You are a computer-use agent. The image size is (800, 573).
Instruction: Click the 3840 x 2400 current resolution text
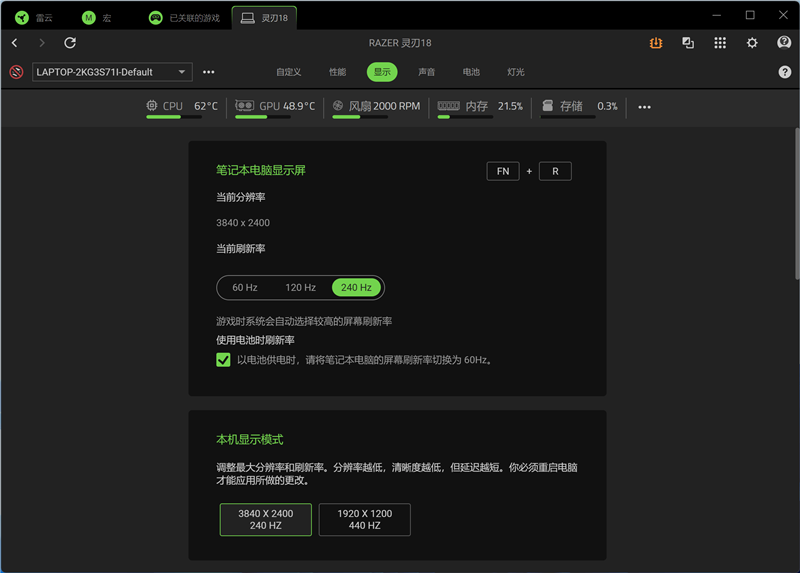tap(243, 223)
